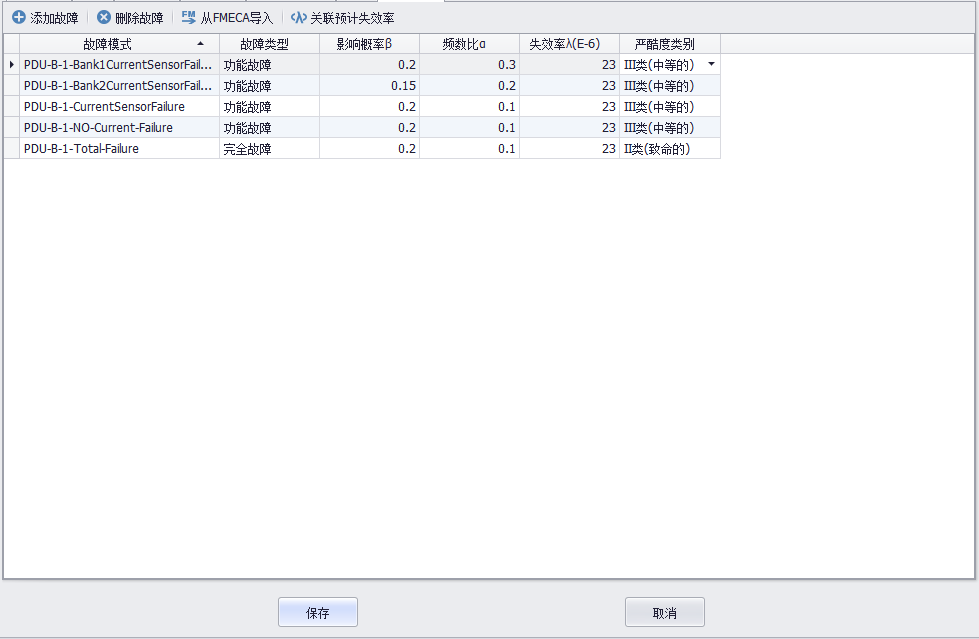979x639 pixels.
Task: Edit 频数比α value 0.3 cell
Action: point(469,64)
